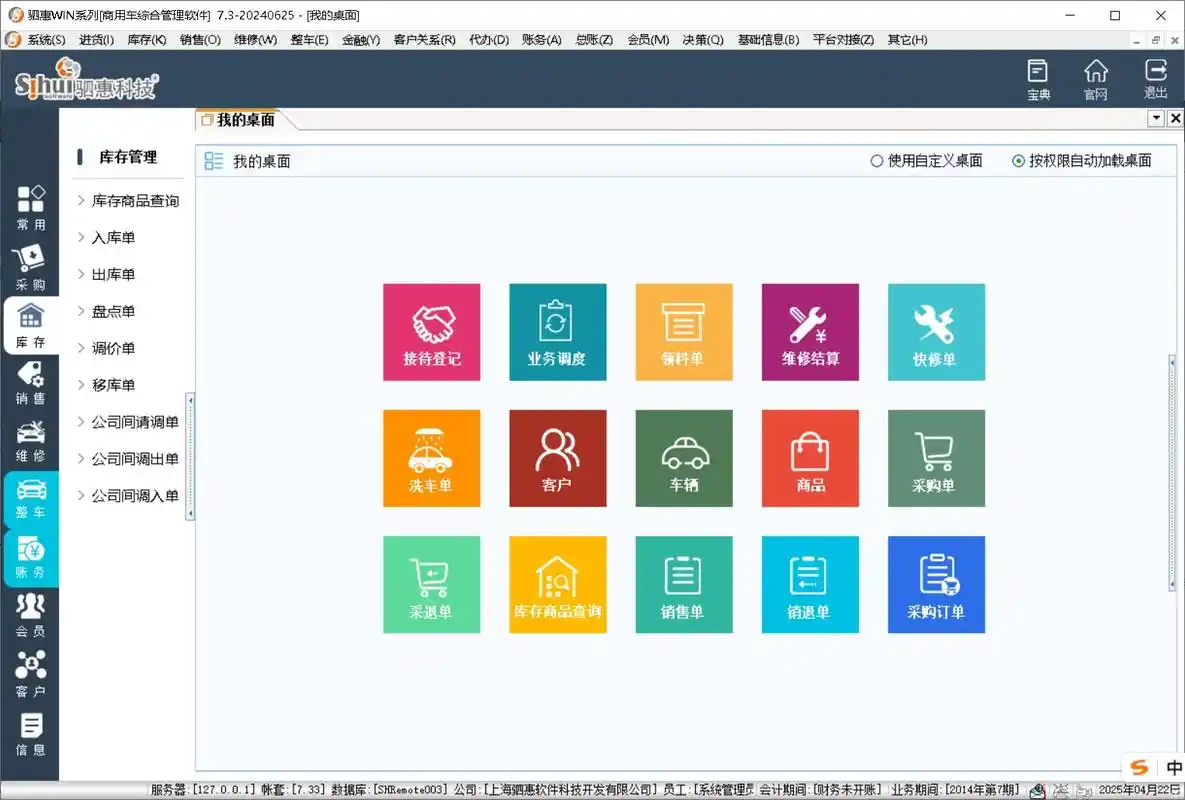Click the 宝典 icon in the top bar
Viewport: 1185px width, 800px height.
pos(1037,78)
